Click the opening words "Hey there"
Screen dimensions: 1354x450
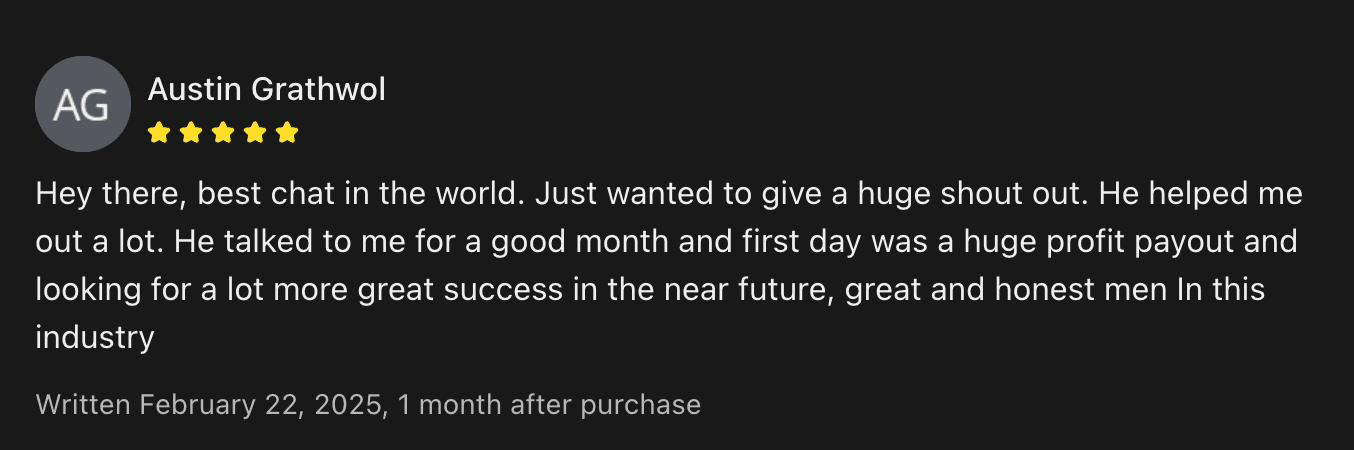click(x=106, y=193)
